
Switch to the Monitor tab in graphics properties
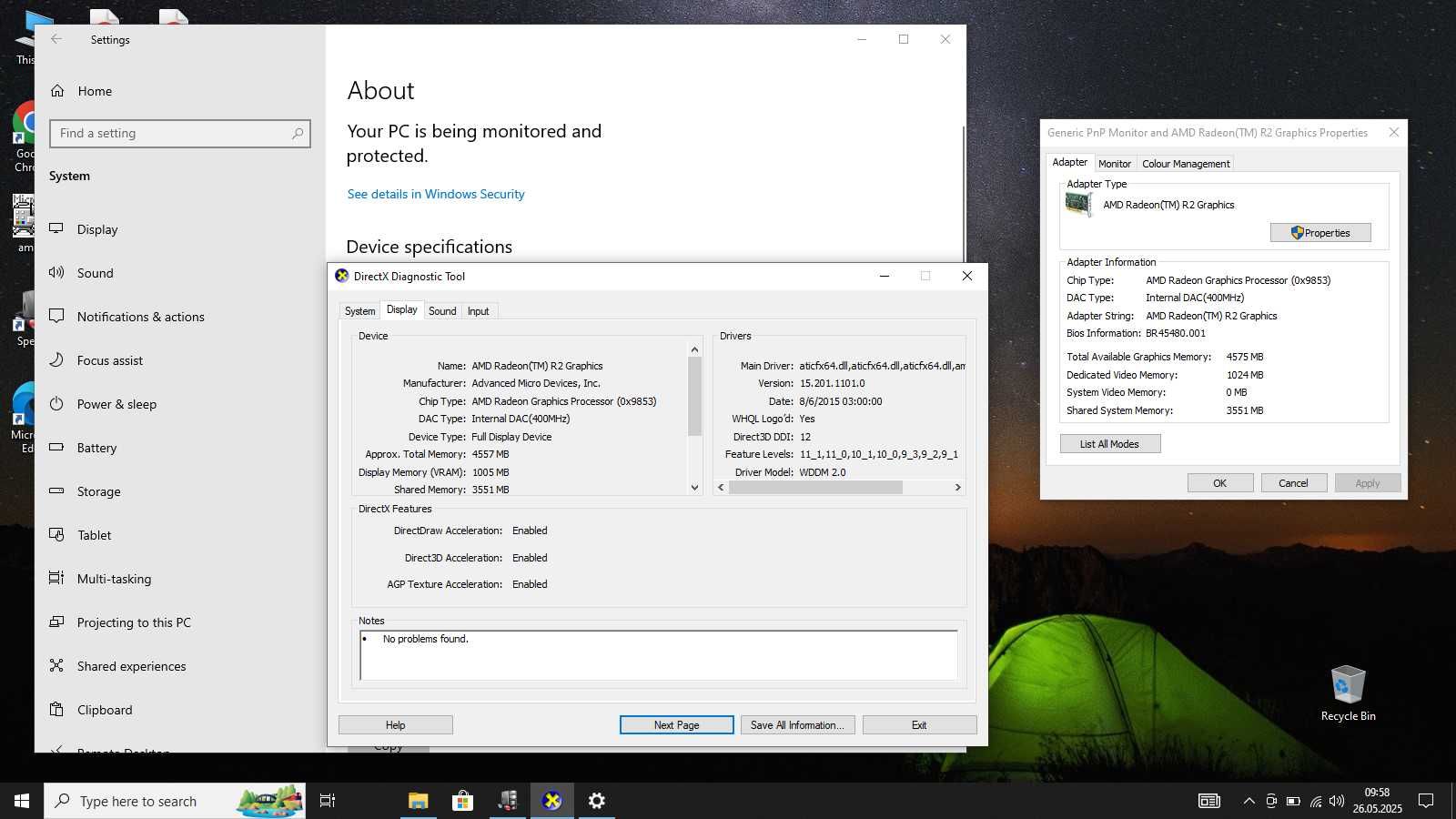(1114, 164)
